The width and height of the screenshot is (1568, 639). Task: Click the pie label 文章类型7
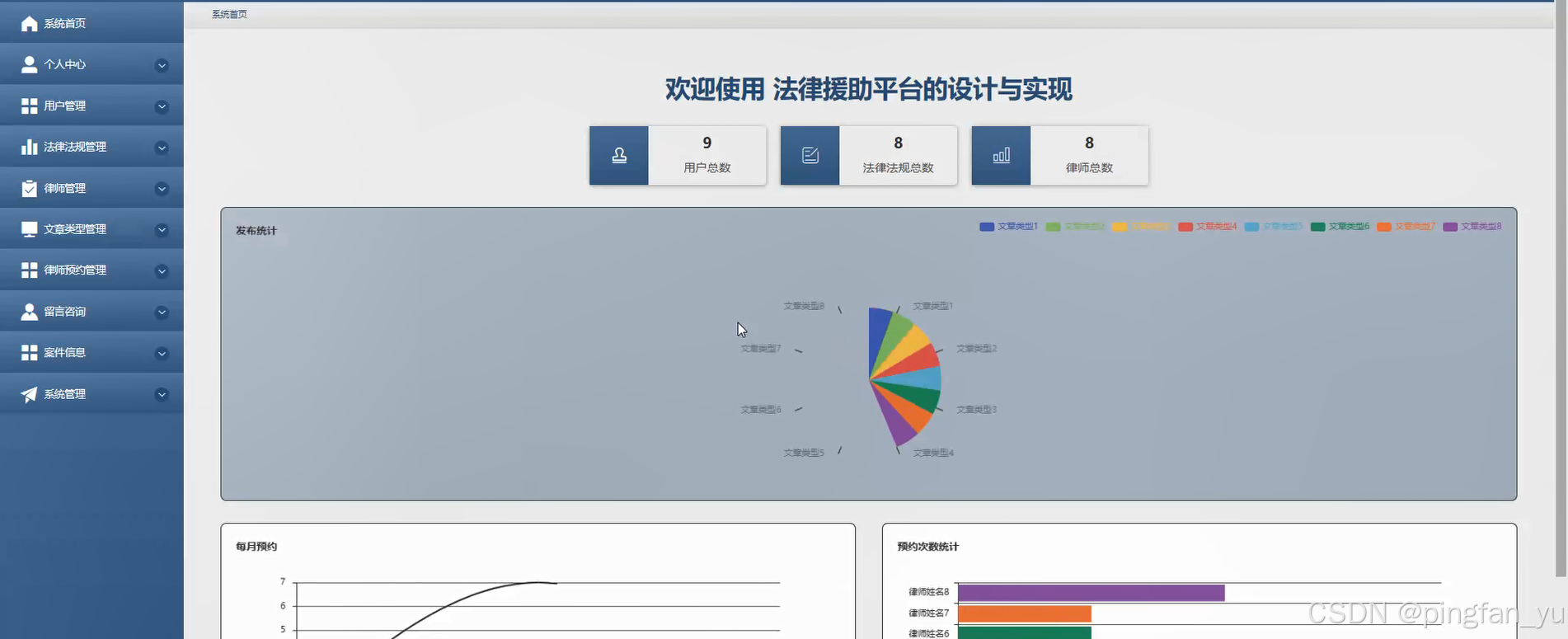point(760,349)
